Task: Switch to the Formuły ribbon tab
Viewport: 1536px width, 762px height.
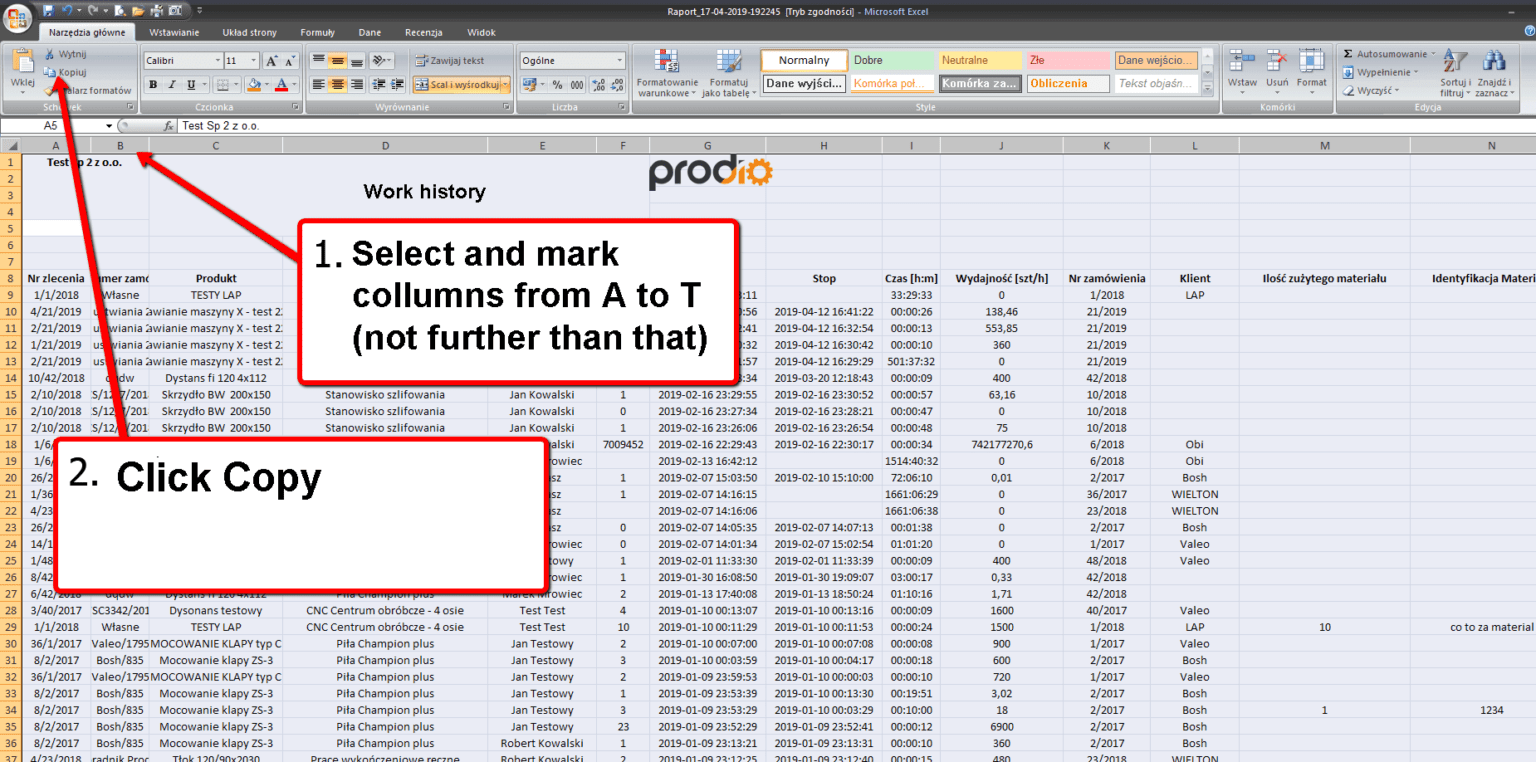Action: click(x=317, y=32)
